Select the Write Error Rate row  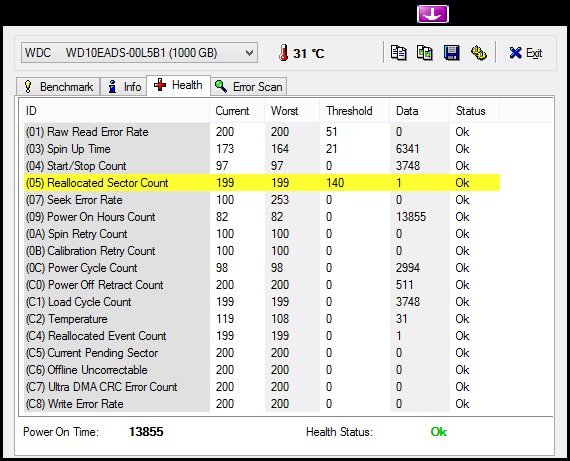262,404
